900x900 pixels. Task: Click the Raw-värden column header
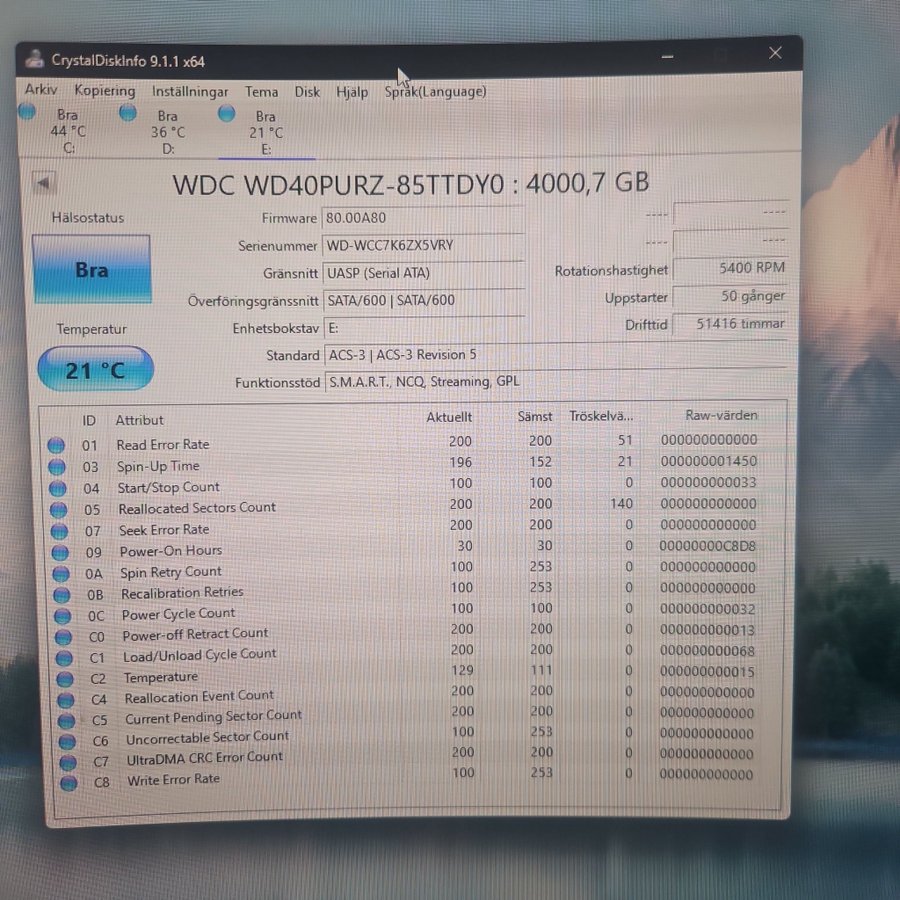click(x=720, y=415)
